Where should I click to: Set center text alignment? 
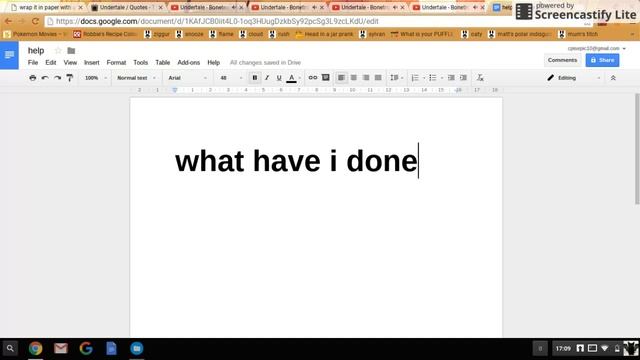point(354,78)
